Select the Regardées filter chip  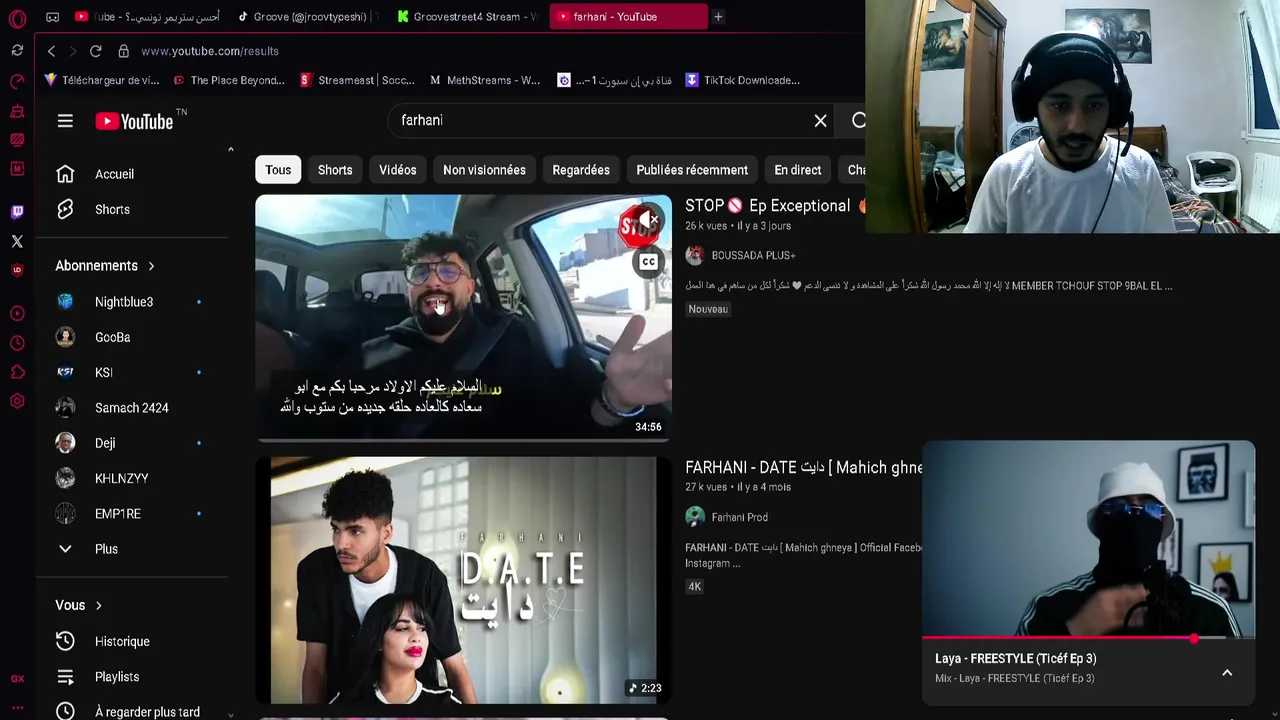point(581,170)
